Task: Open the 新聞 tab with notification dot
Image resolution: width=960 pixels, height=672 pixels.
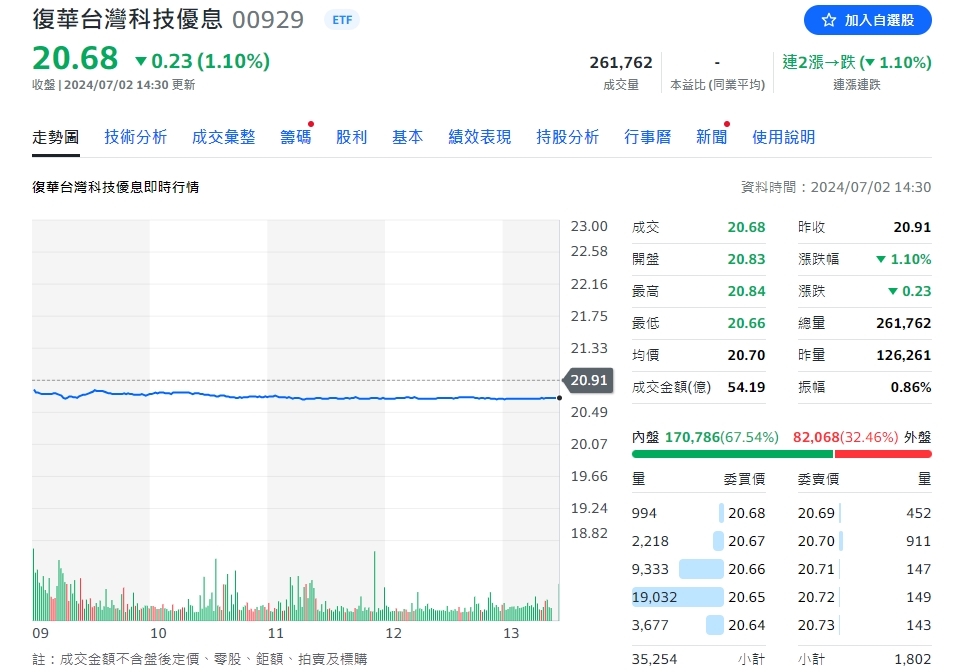Action: point(711,137)
